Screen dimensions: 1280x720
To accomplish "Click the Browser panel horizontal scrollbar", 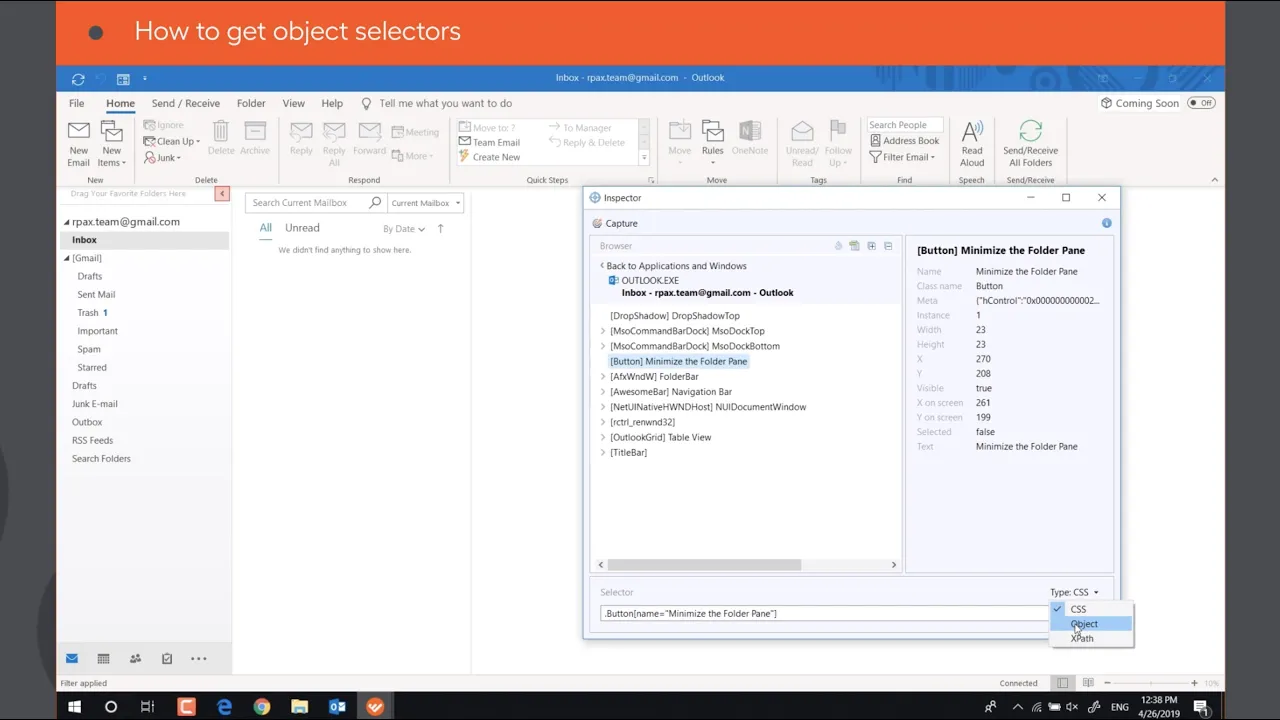I will [x=704, y=565].
